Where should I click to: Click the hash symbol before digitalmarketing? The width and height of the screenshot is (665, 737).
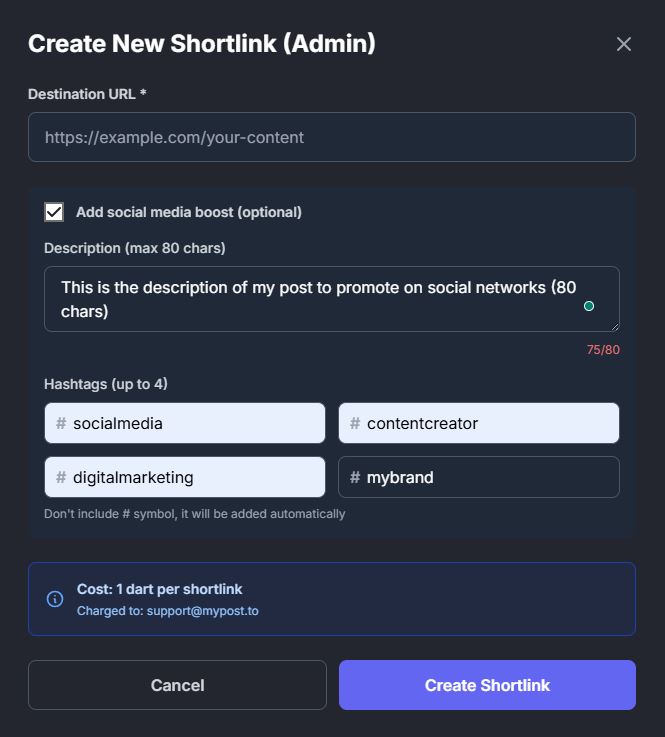(61, 477)
